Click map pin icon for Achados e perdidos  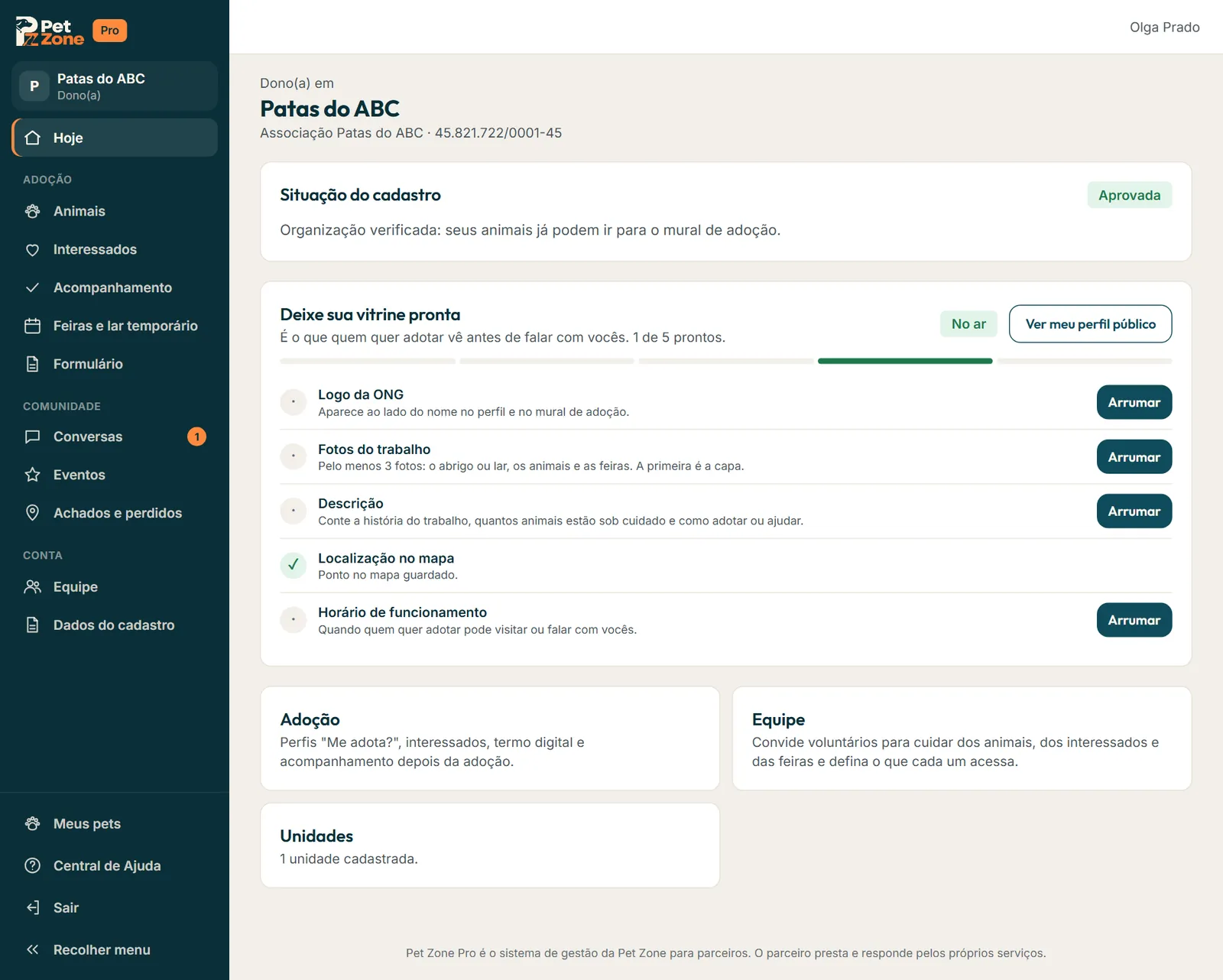pyautogui.click(x=32, y=513)
